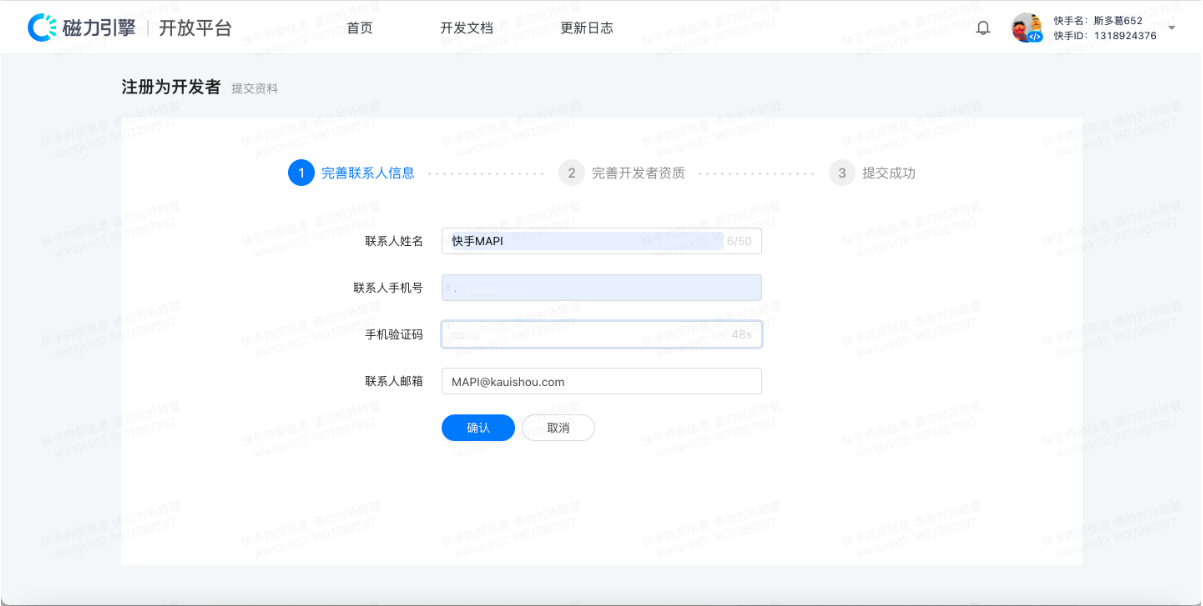Click the 联系人姓名 name input field
1203x606 pixels.
click(600, 241)
